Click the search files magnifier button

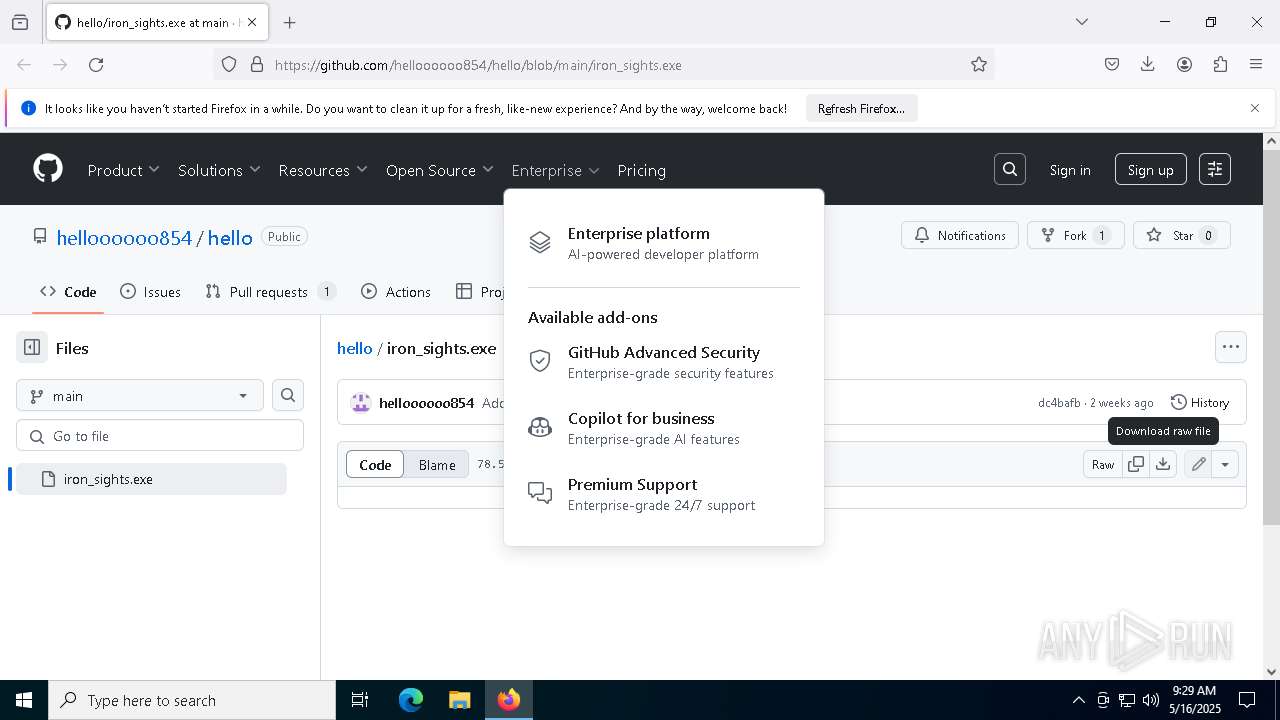click(x=288, y=395)
